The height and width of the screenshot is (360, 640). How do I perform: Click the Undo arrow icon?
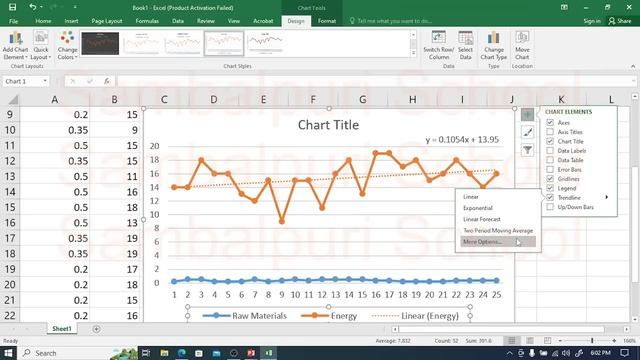[33, 7]
